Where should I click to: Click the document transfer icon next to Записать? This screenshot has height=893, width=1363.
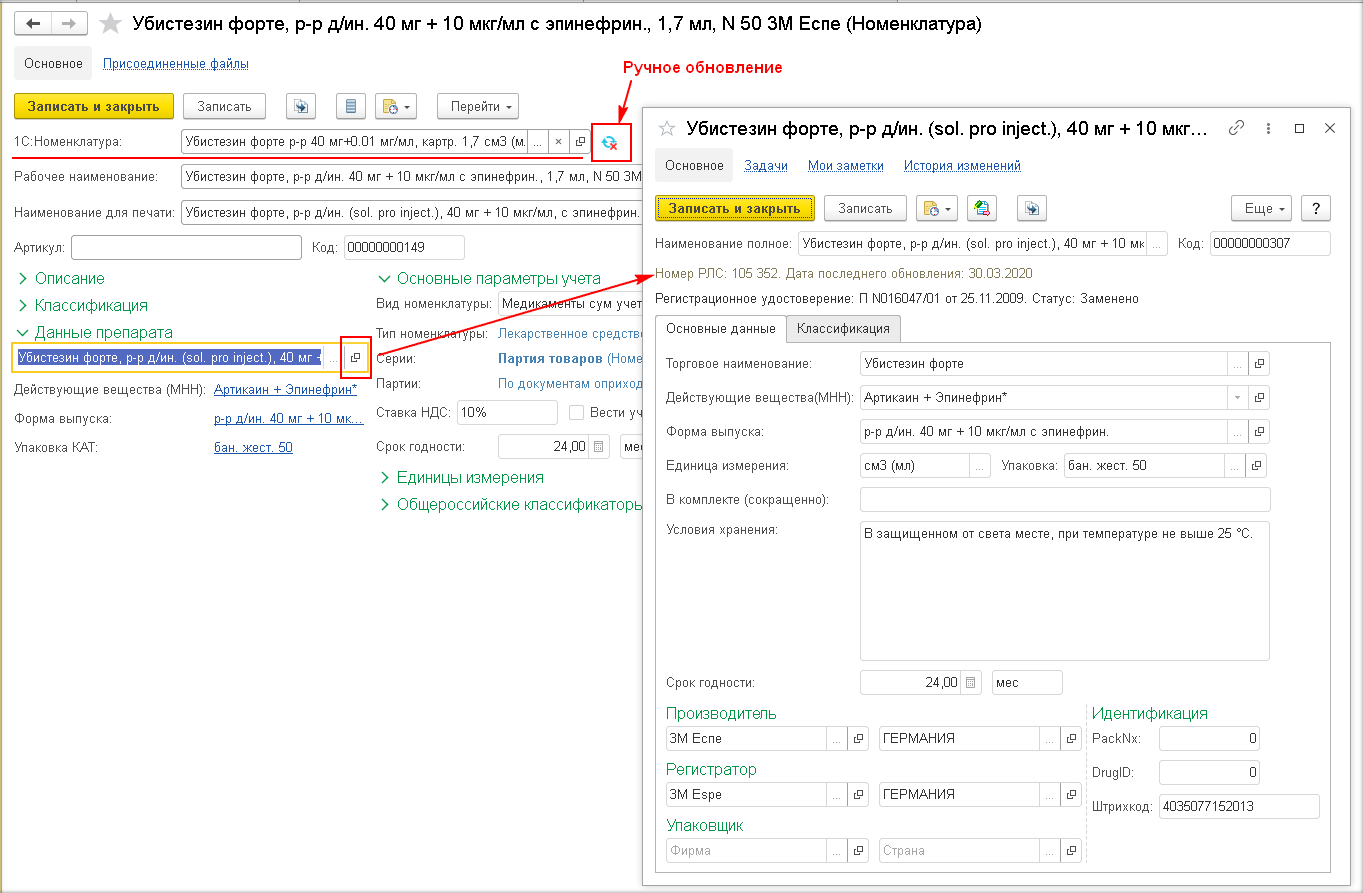pos(301,106)
